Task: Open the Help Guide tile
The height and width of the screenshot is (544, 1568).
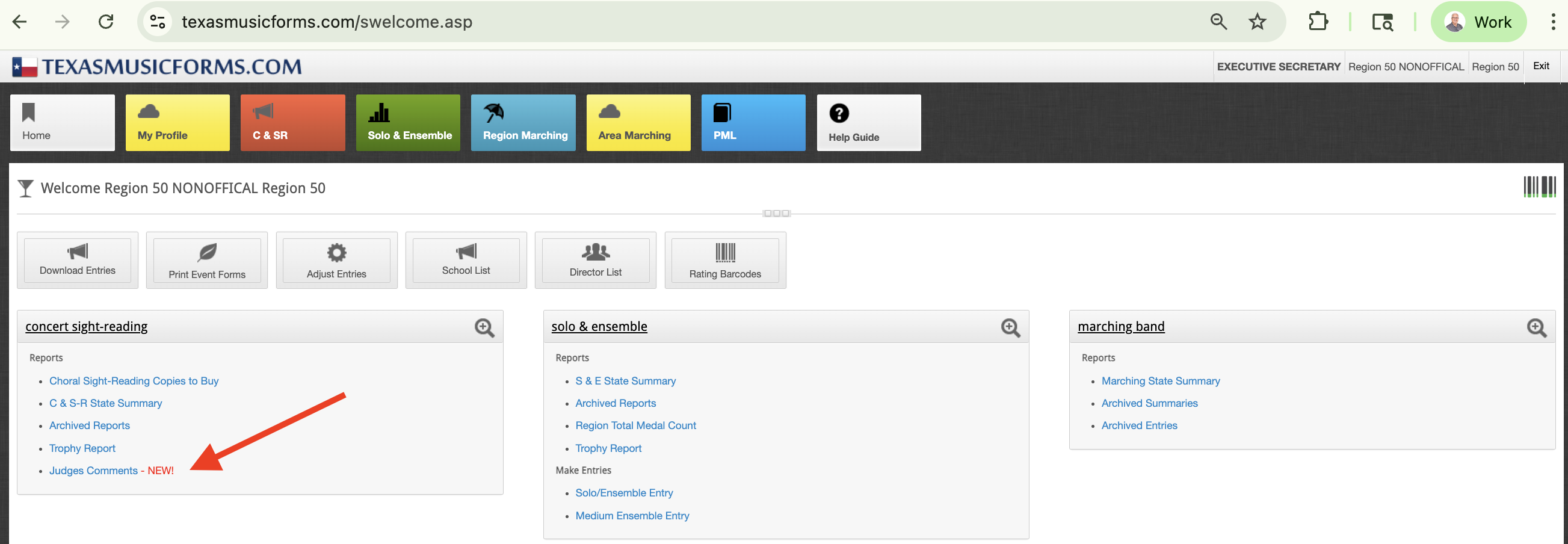Action: (x=869, y=122)
